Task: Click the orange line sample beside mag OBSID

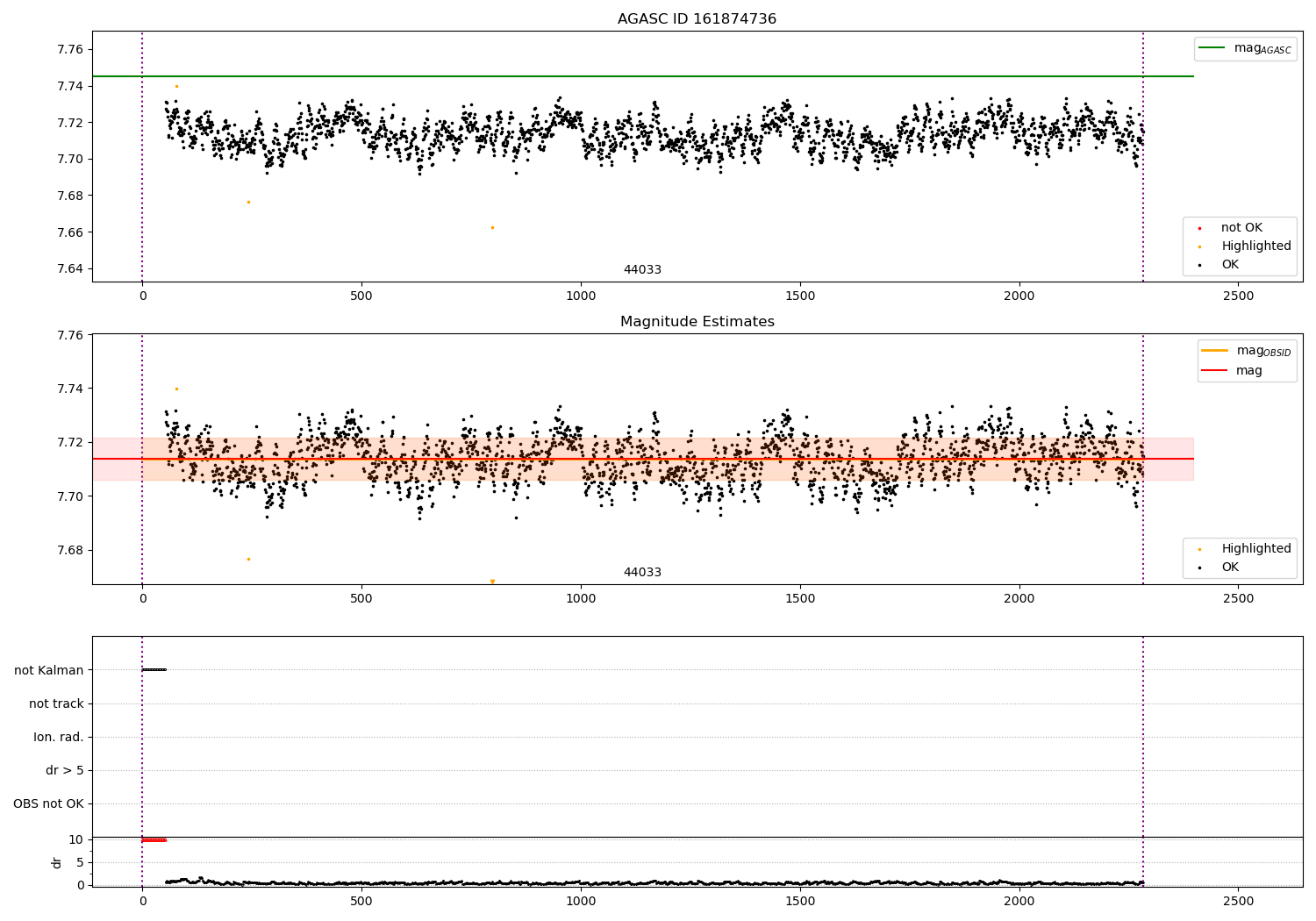Action: [x=1215, y=351]
